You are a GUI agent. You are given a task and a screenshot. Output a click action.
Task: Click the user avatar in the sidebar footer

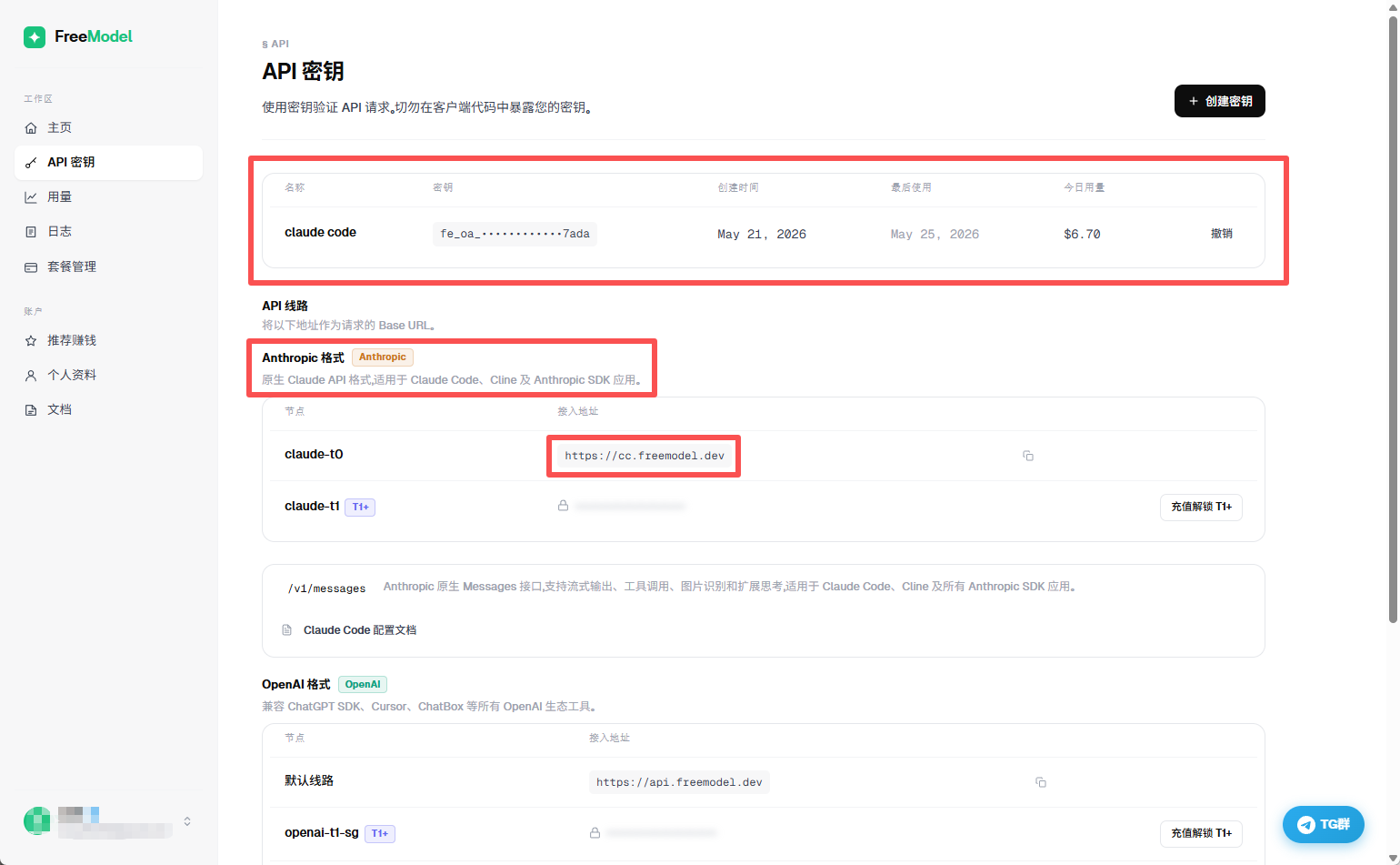pos(37,820)
